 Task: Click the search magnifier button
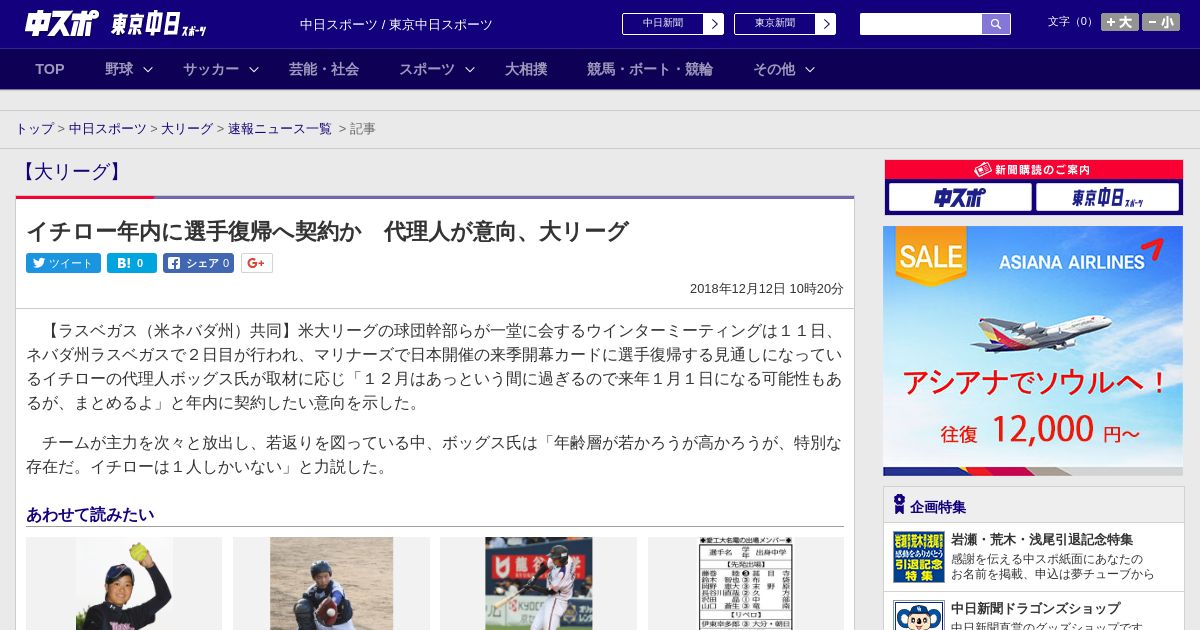[x=996, y=24]
